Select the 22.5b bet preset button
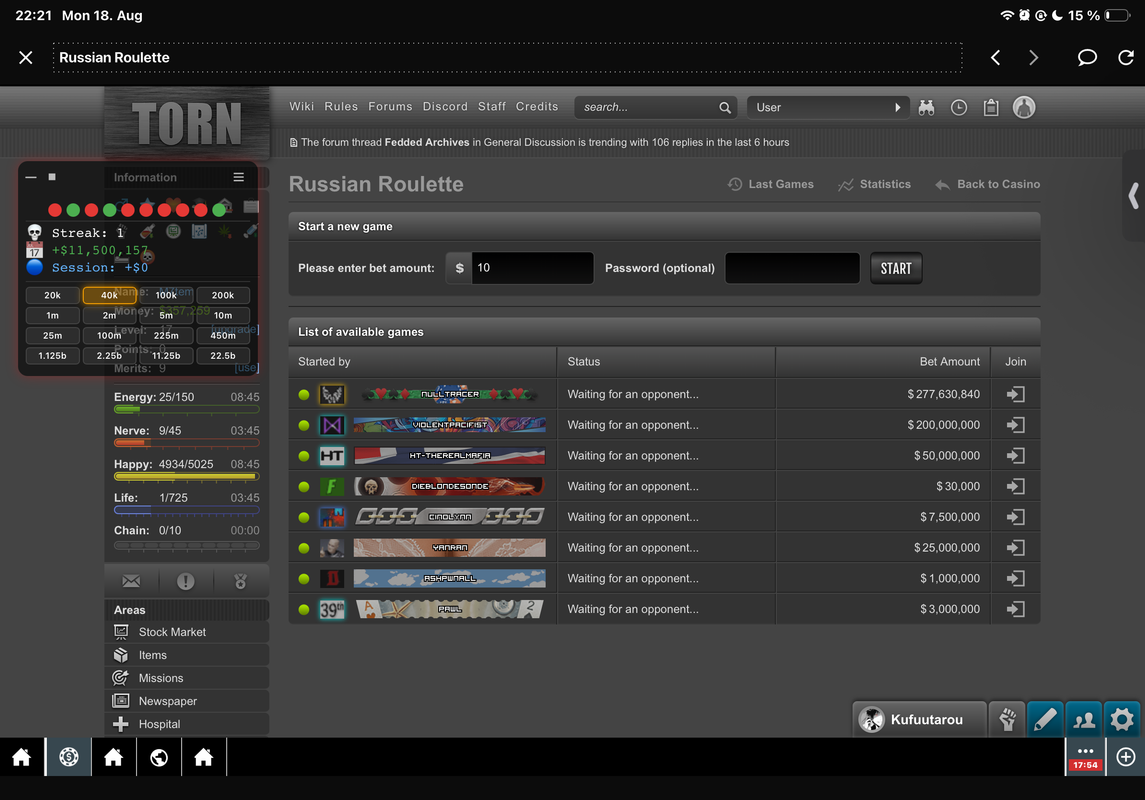Screen dimensions: 1145x800 point(223,355)
